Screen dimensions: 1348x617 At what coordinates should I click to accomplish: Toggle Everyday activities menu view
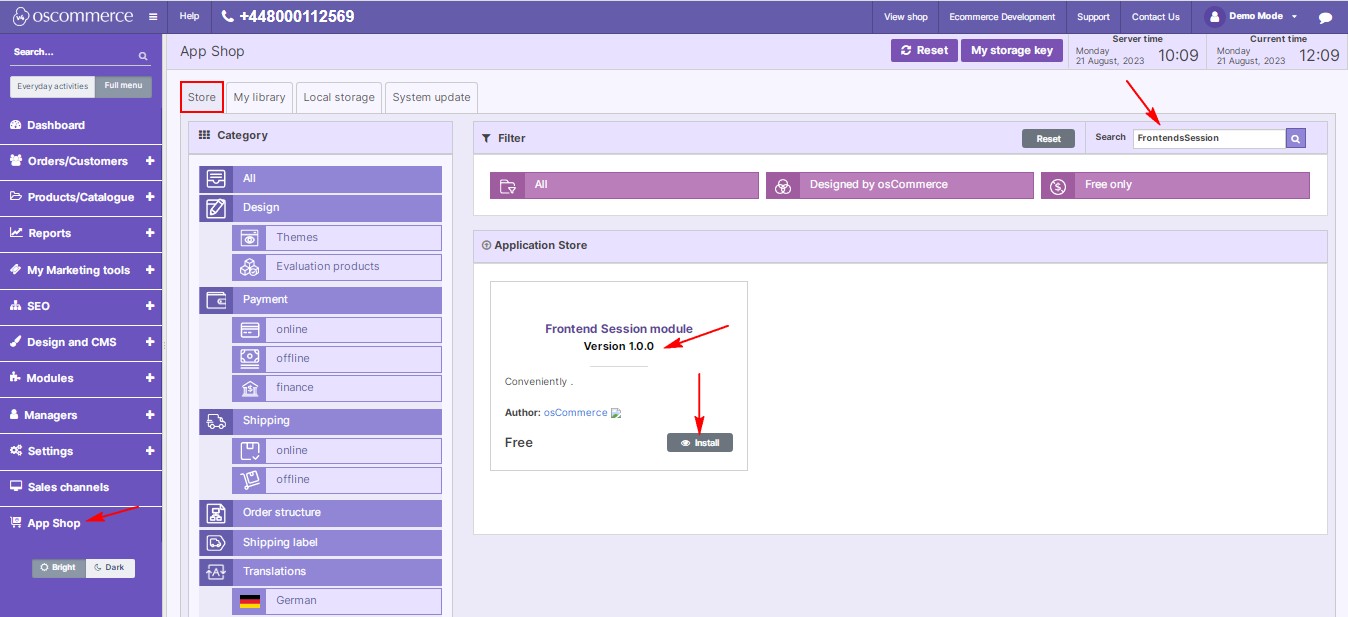tap(53, 87)
